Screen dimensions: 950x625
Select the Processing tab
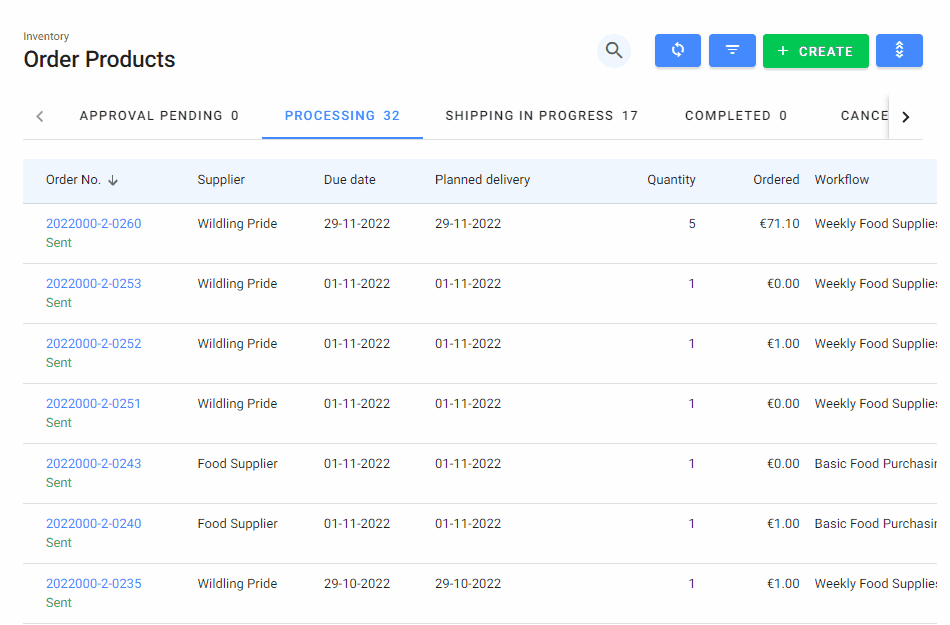(x=342, y=116)
